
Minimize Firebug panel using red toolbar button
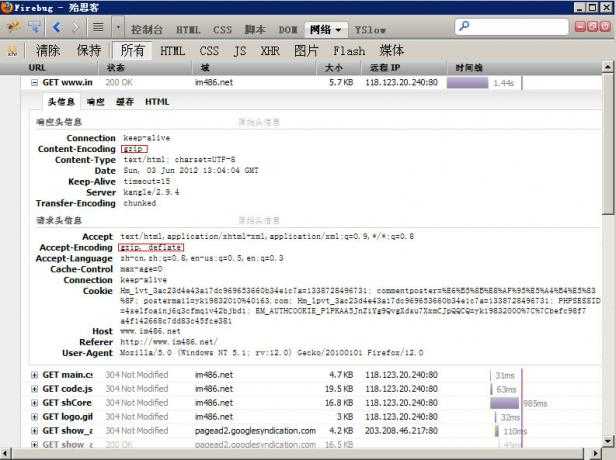[x=580, y=26]
